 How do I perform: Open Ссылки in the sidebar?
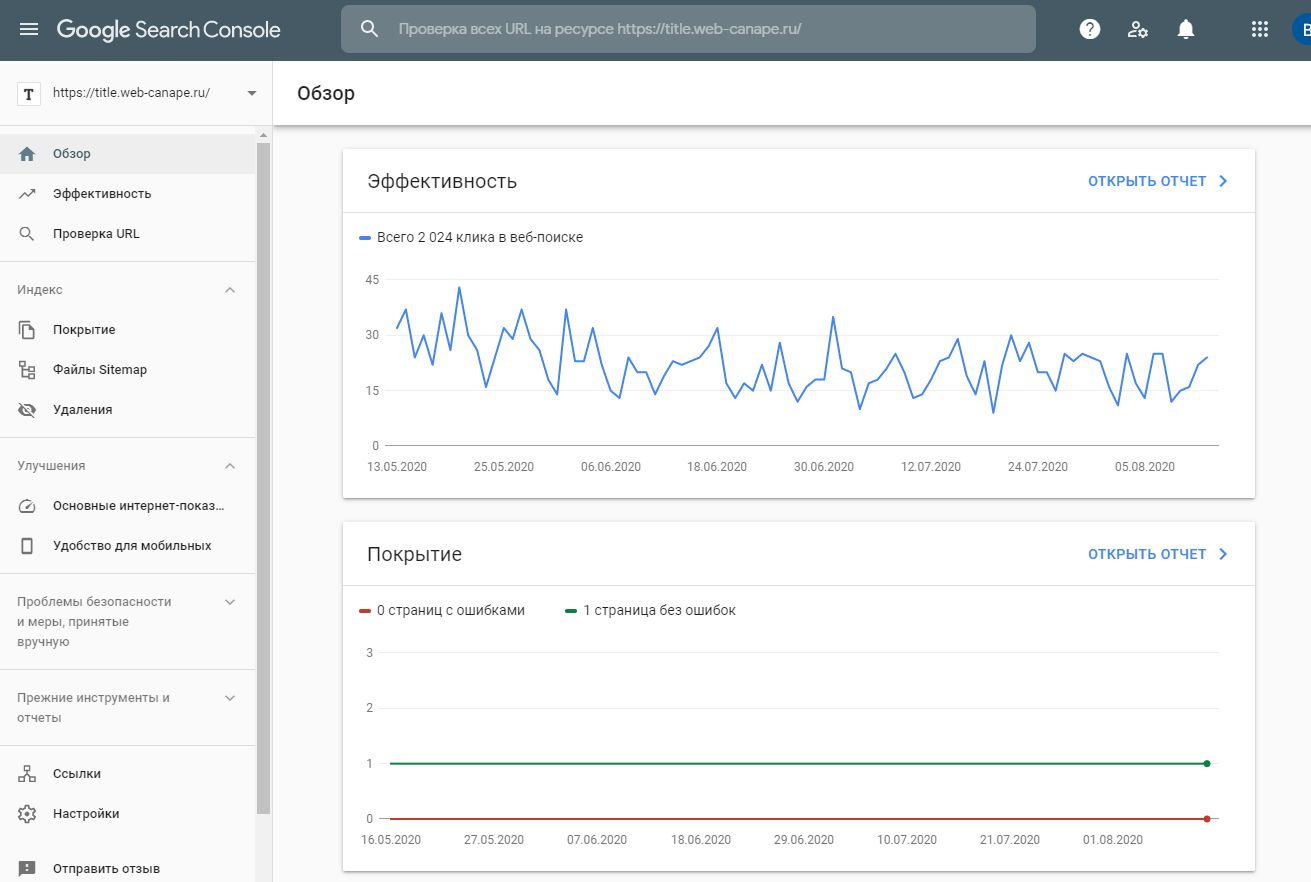128,774
